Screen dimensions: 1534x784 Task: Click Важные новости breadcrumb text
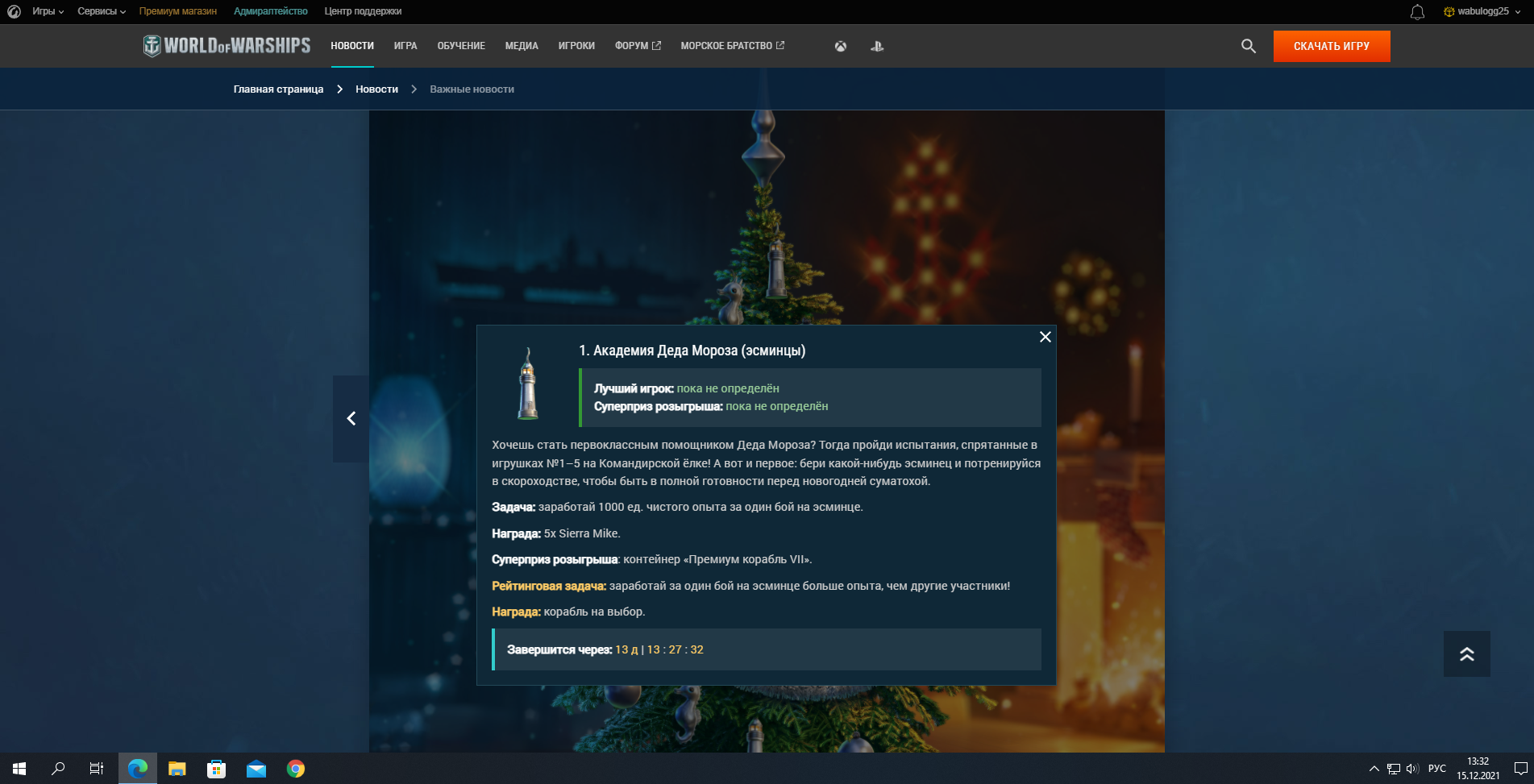pos(472,89)
